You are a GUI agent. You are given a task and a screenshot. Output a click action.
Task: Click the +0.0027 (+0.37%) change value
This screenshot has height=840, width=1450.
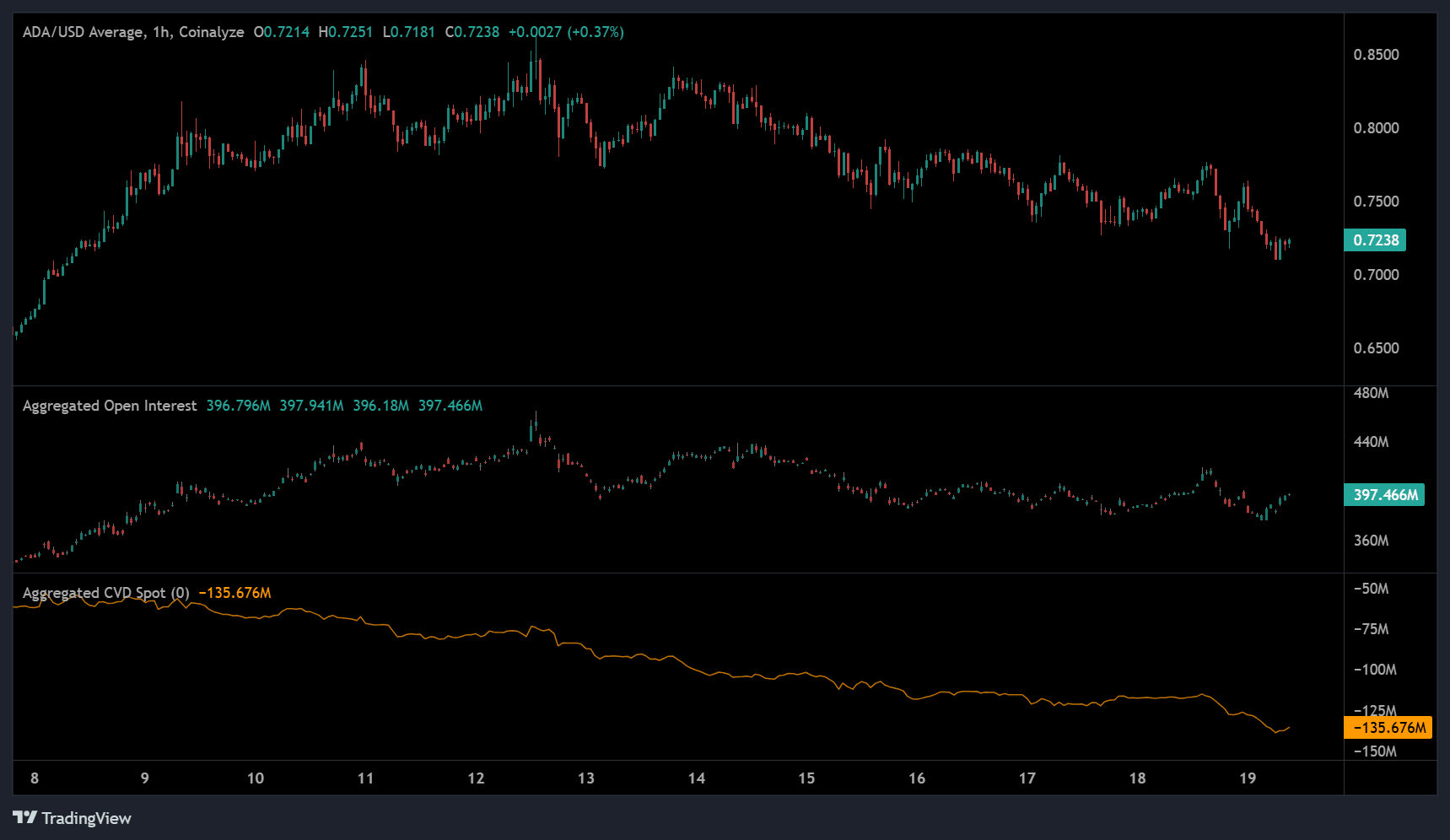[566, 32]
